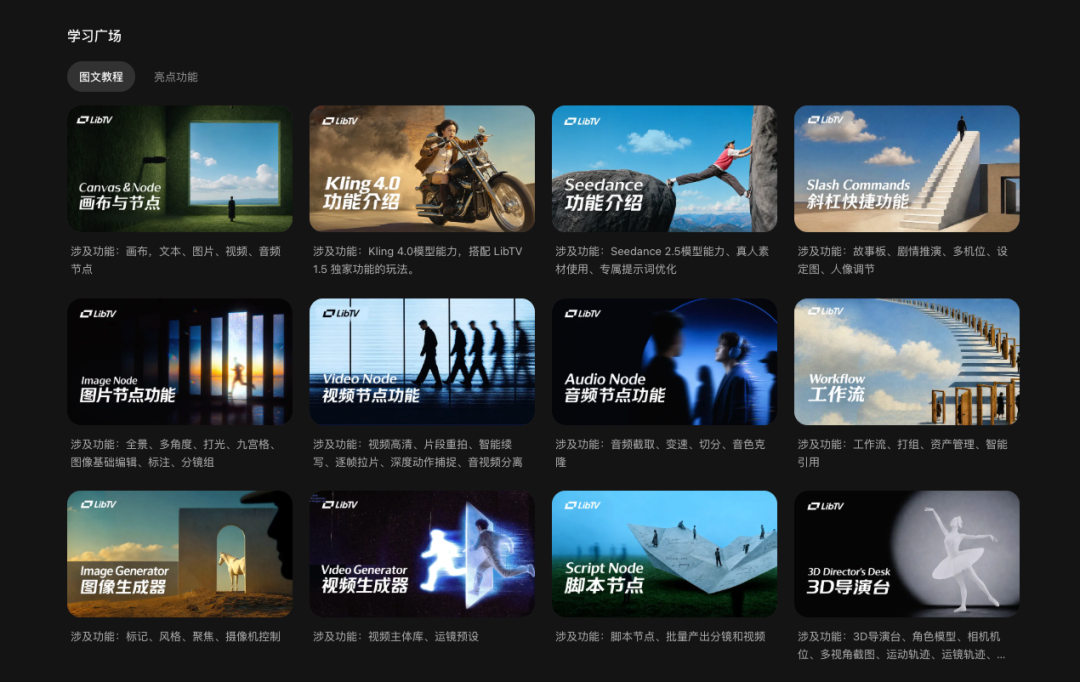Click the description starting 涉及功能：全景、多角度
Viewport: 1080px width, 682px height.
pyautogui.click(x=174, y=453)
